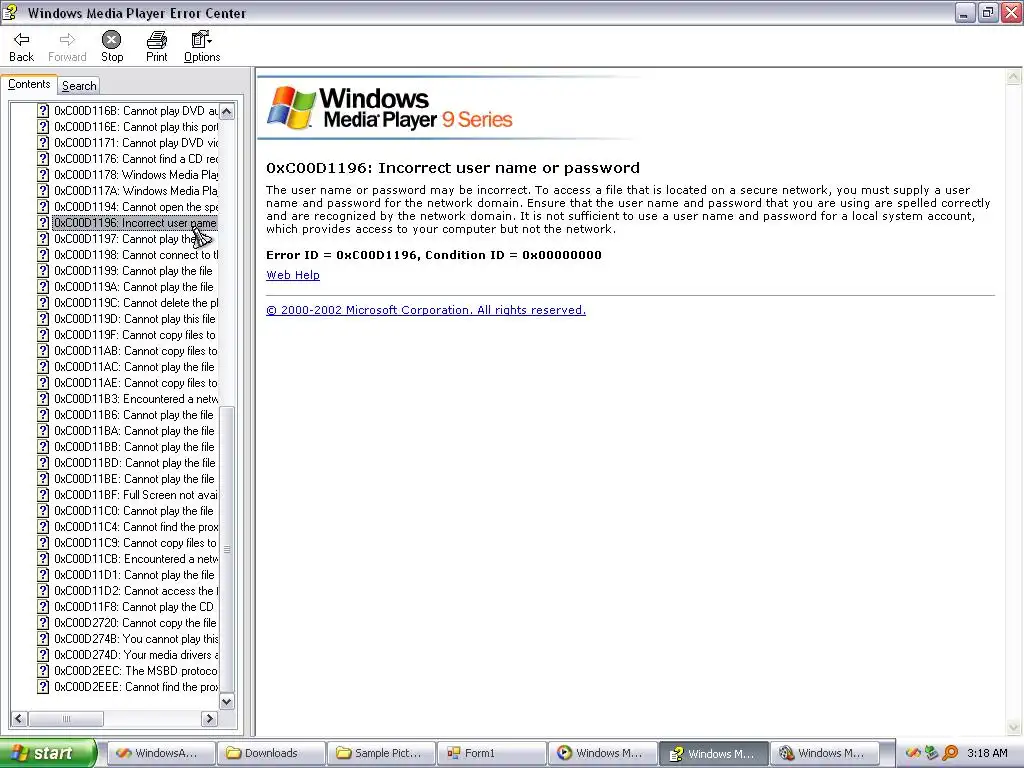Stop loading the help page
The height and width of the screenshot is (768, 1024).
[x=112, y=47]
